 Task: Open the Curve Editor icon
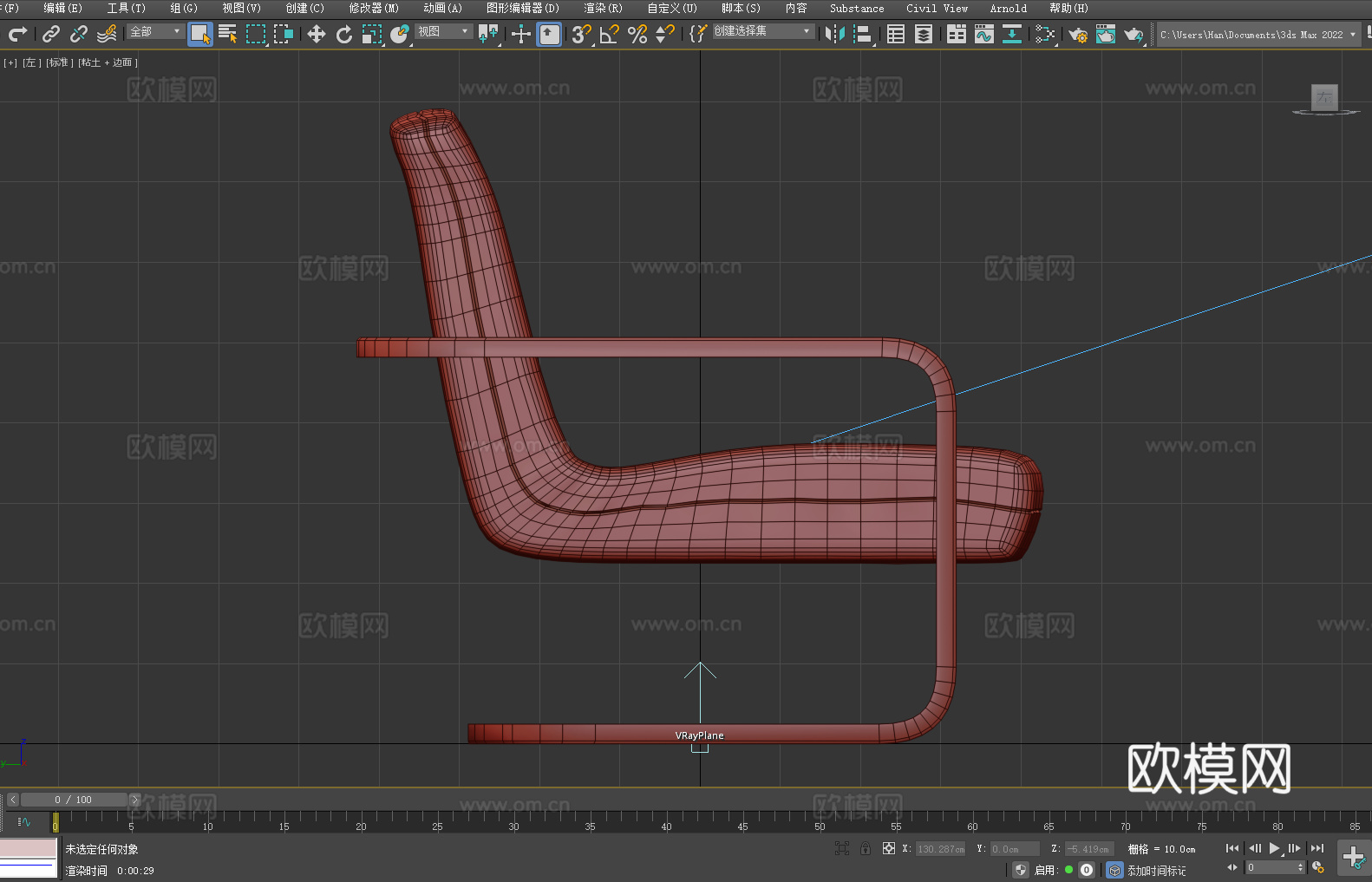[x=984, y=34]
